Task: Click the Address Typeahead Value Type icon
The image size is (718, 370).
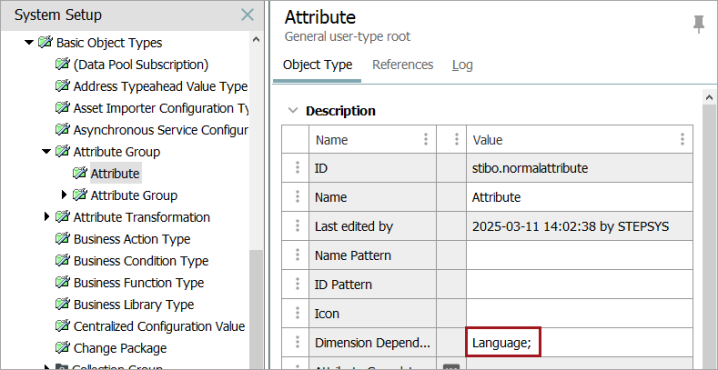Action: [x=63, y=86]
